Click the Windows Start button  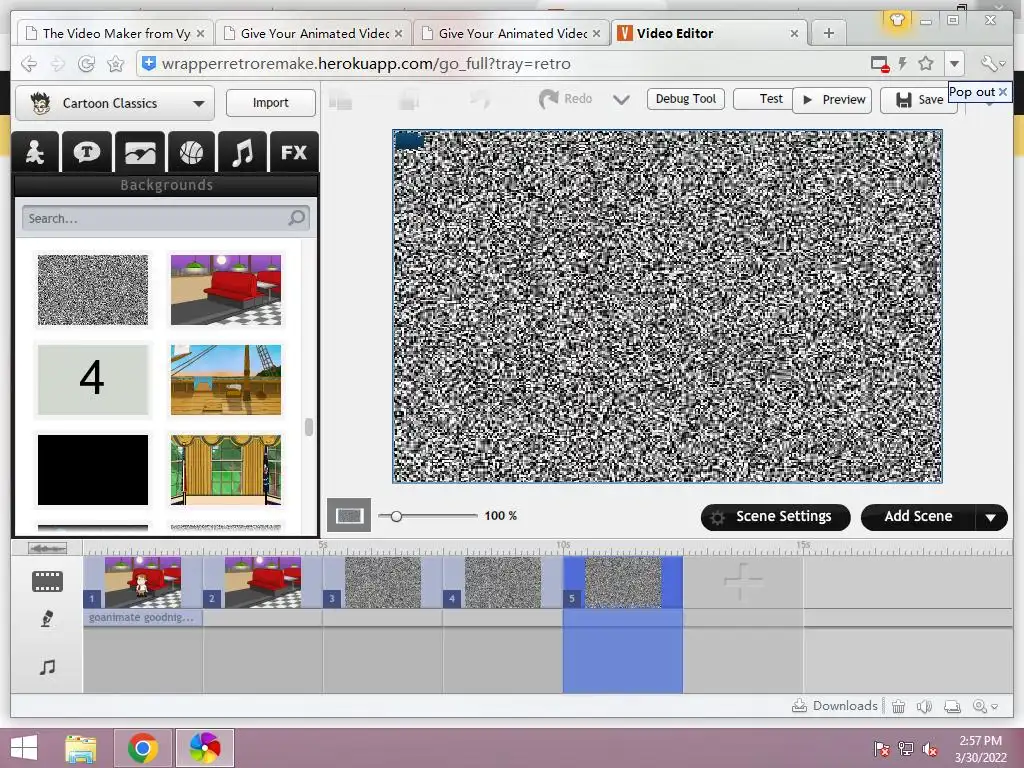(x=24, y=748)
